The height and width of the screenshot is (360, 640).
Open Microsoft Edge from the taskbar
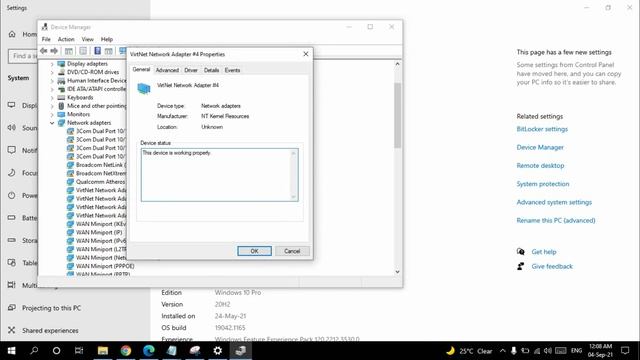click(149, 351)
